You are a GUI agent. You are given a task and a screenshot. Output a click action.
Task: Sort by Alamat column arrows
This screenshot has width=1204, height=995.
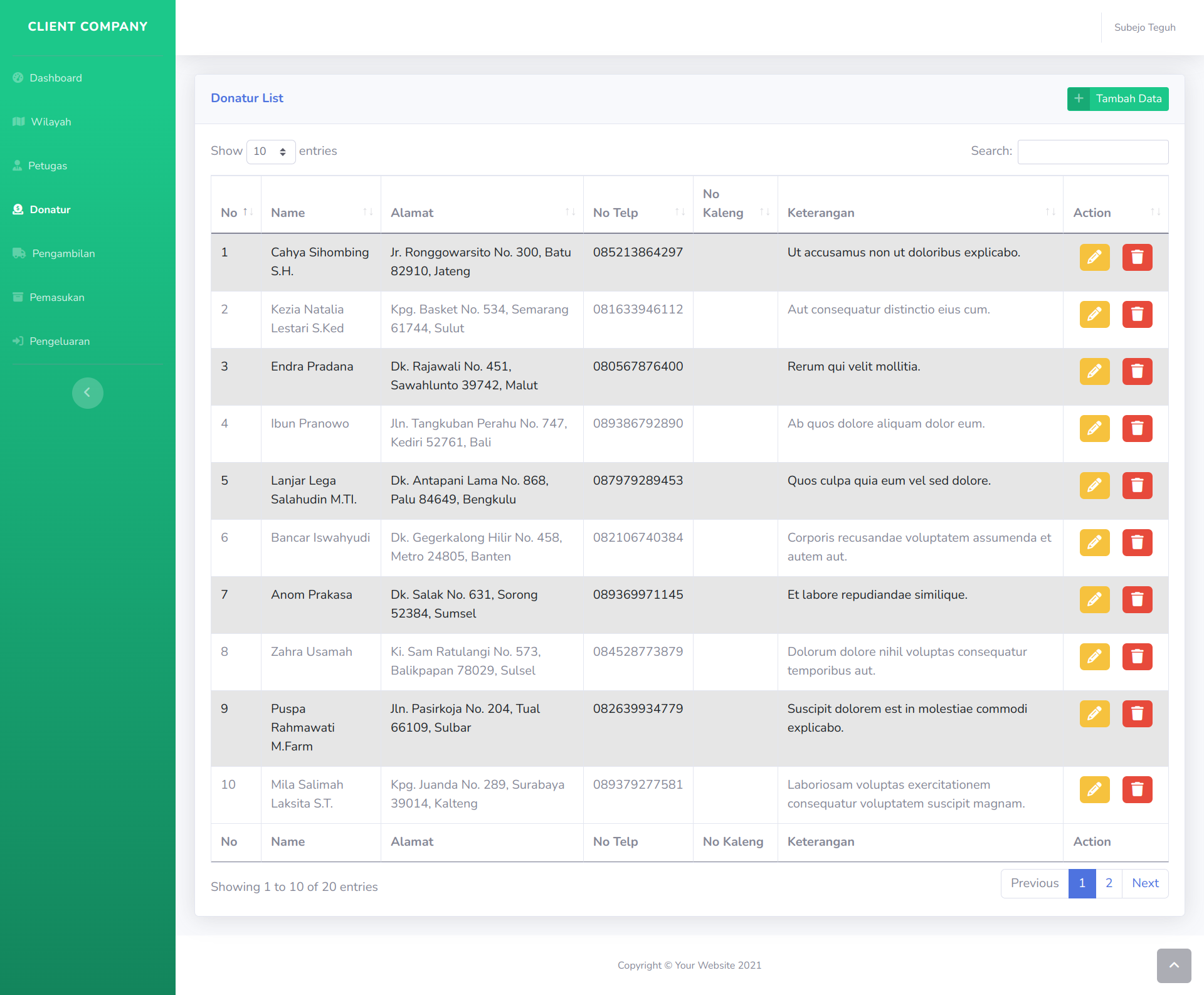570,213
